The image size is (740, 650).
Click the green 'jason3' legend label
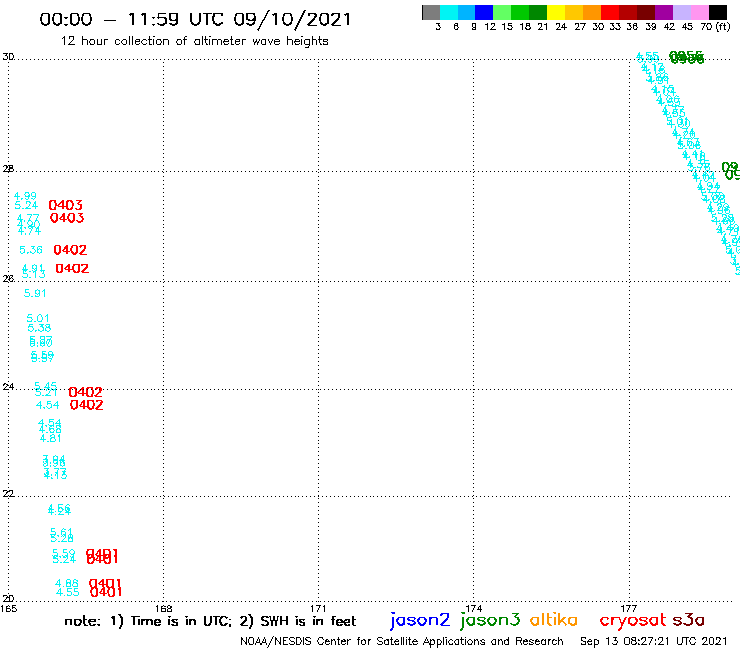click(490, 620)
